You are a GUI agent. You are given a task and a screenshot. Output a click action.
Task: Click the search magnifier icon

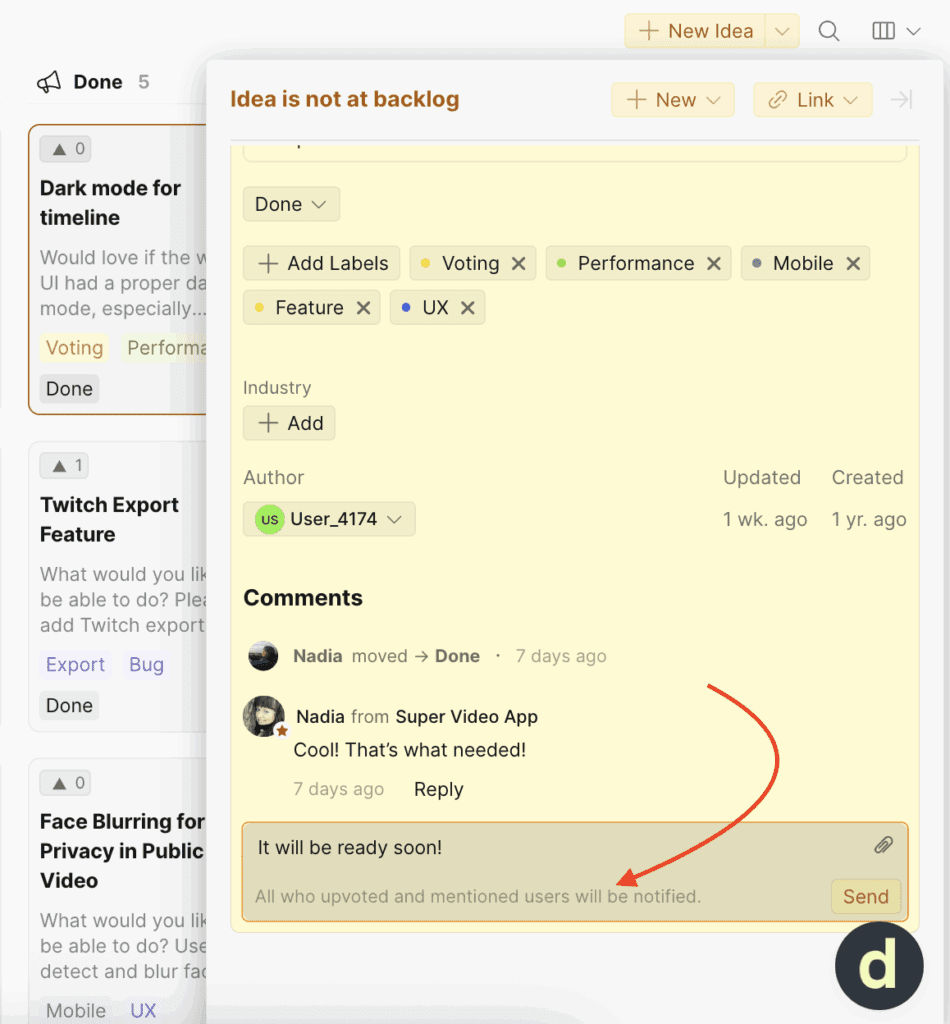(x=828, y=31)
